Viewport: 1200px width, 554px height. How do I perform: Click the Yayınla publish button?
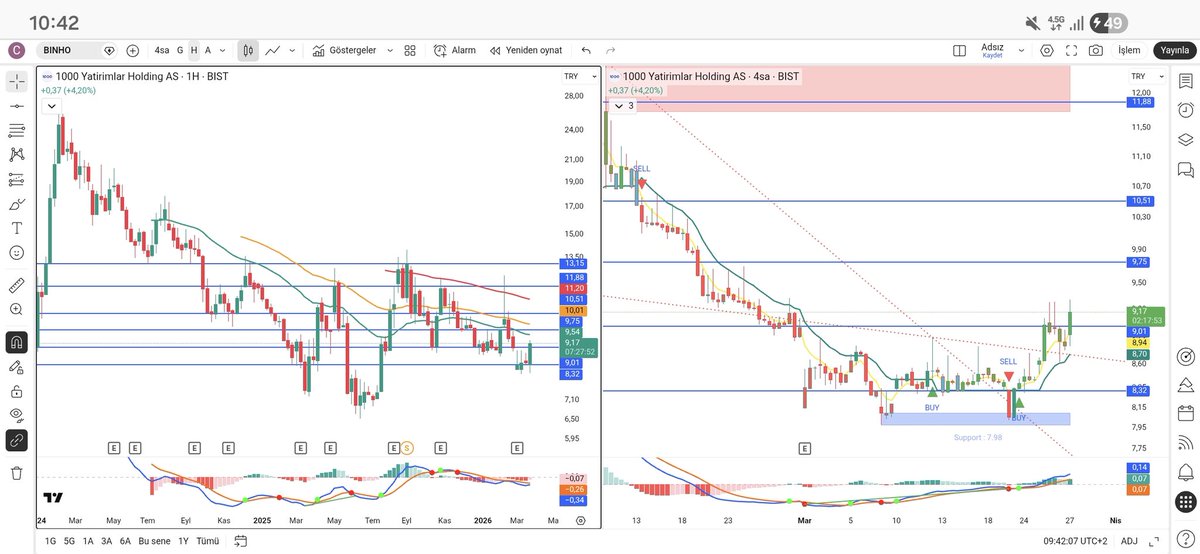click(1174, 50)
